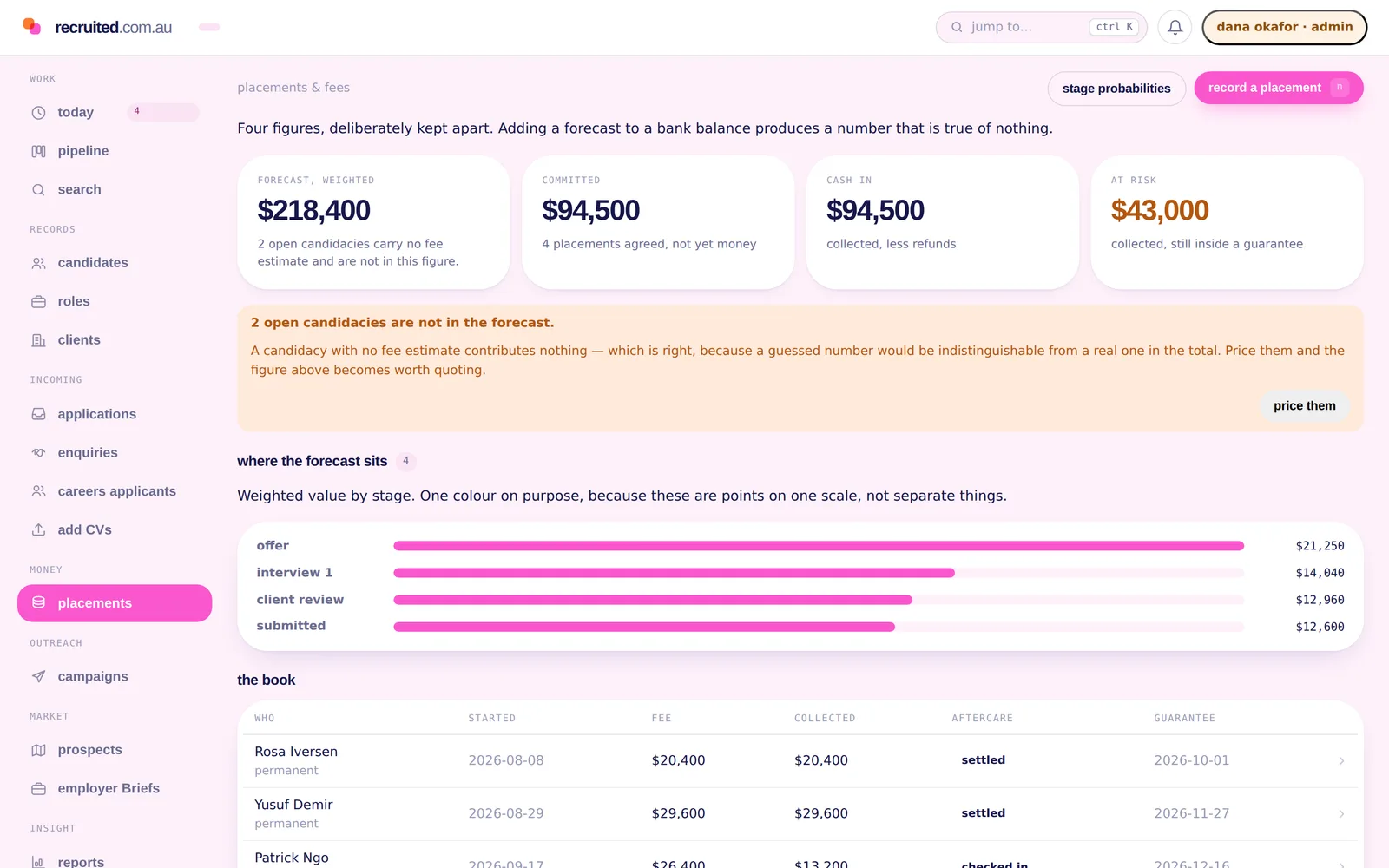Image resolution: width=1389 pixels, height=868 pixels.
Task: Click the reports chart icon
Action: [x=38, y=862]
